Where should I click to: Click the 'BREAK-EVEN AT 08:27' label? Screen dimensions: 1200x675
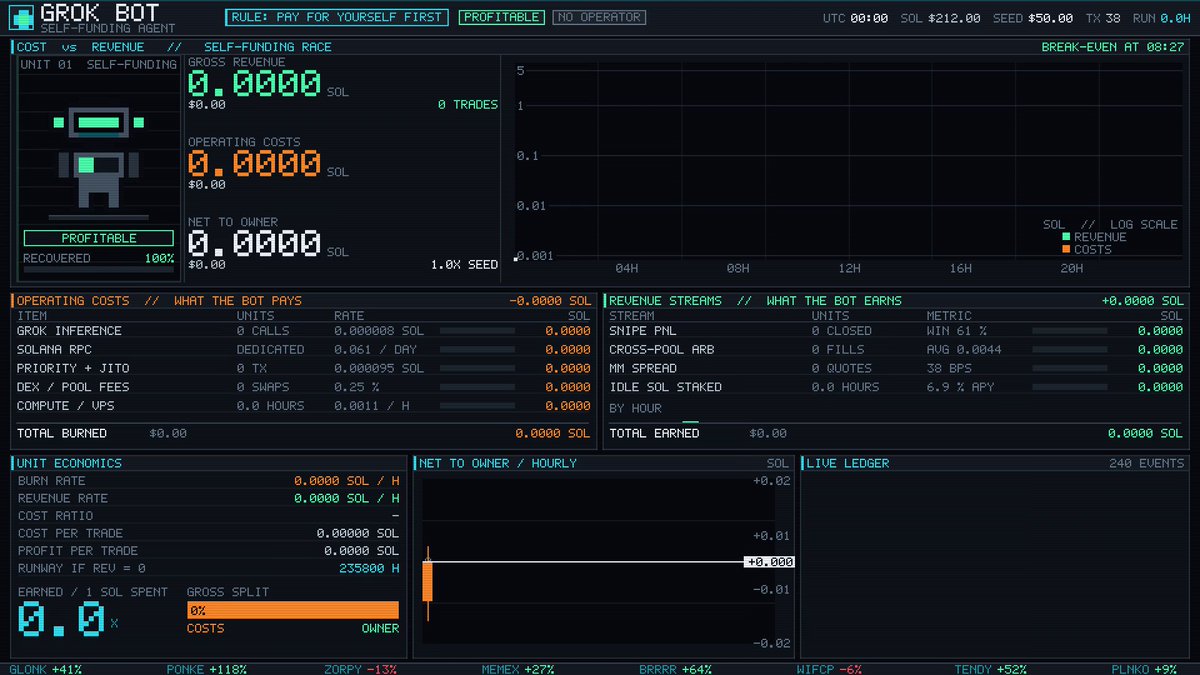click(1112, 47)
